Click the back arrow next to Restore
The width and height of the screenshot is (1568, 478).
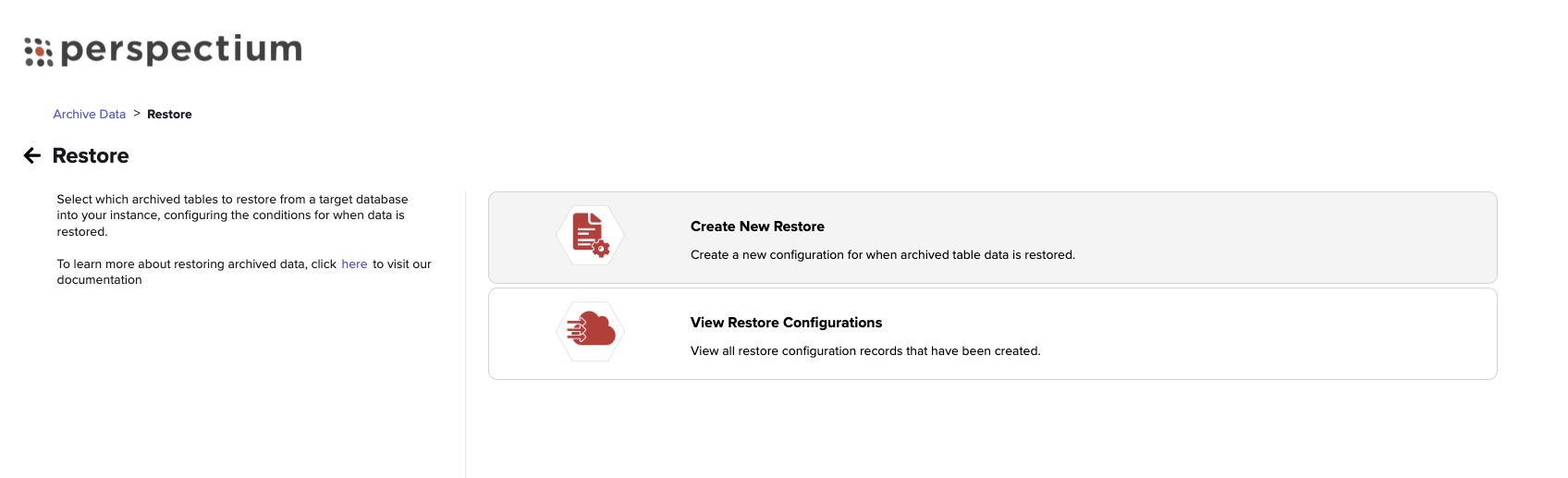(x=32, y=155)
